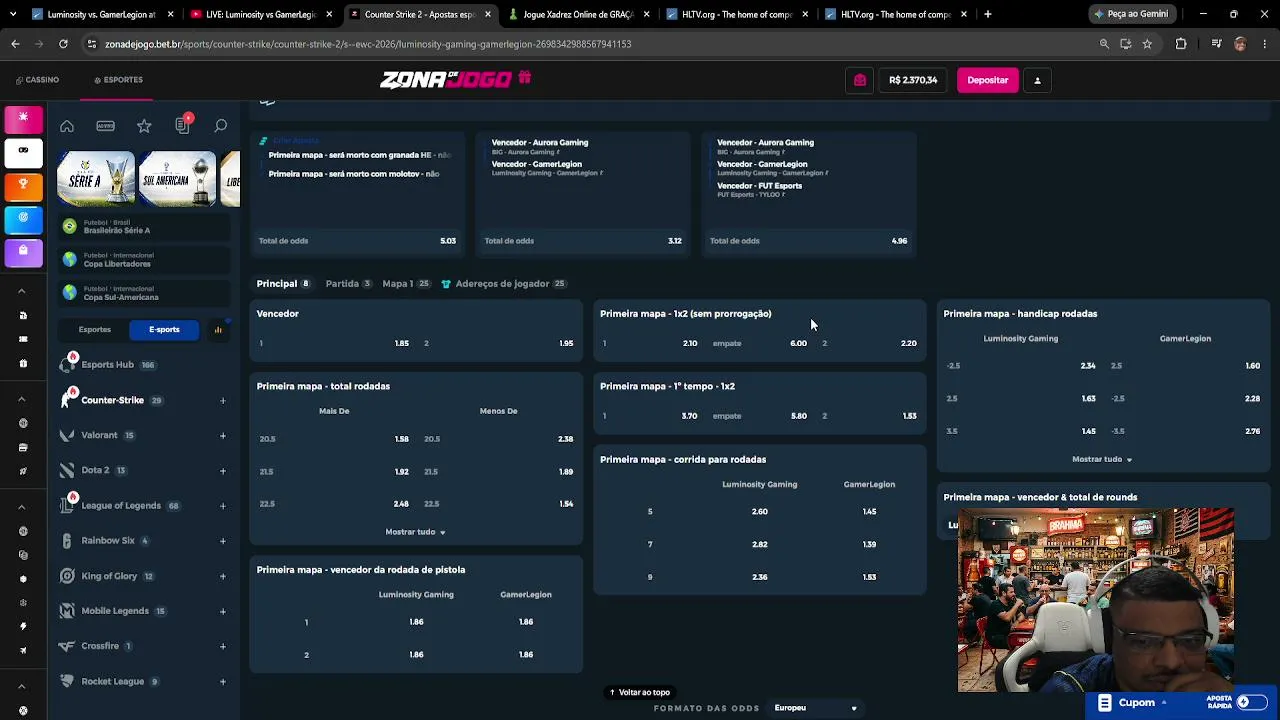
Task: Click the 'Peça ao Gemini' button
Action: pos(1132,14)
